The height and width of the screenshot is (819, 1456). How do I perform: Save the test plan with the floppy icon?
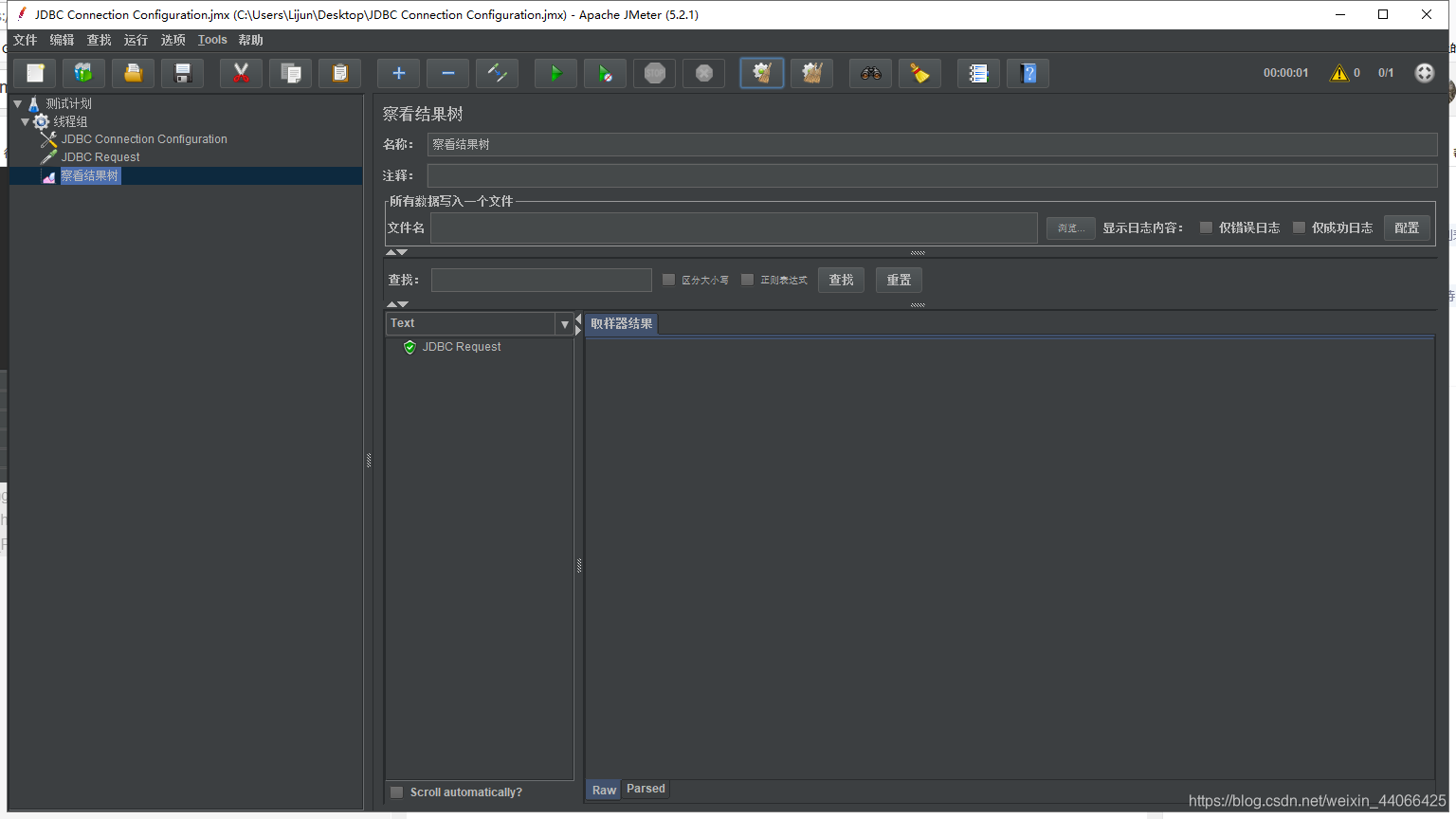pyautogui.click(x=183, y=73)
